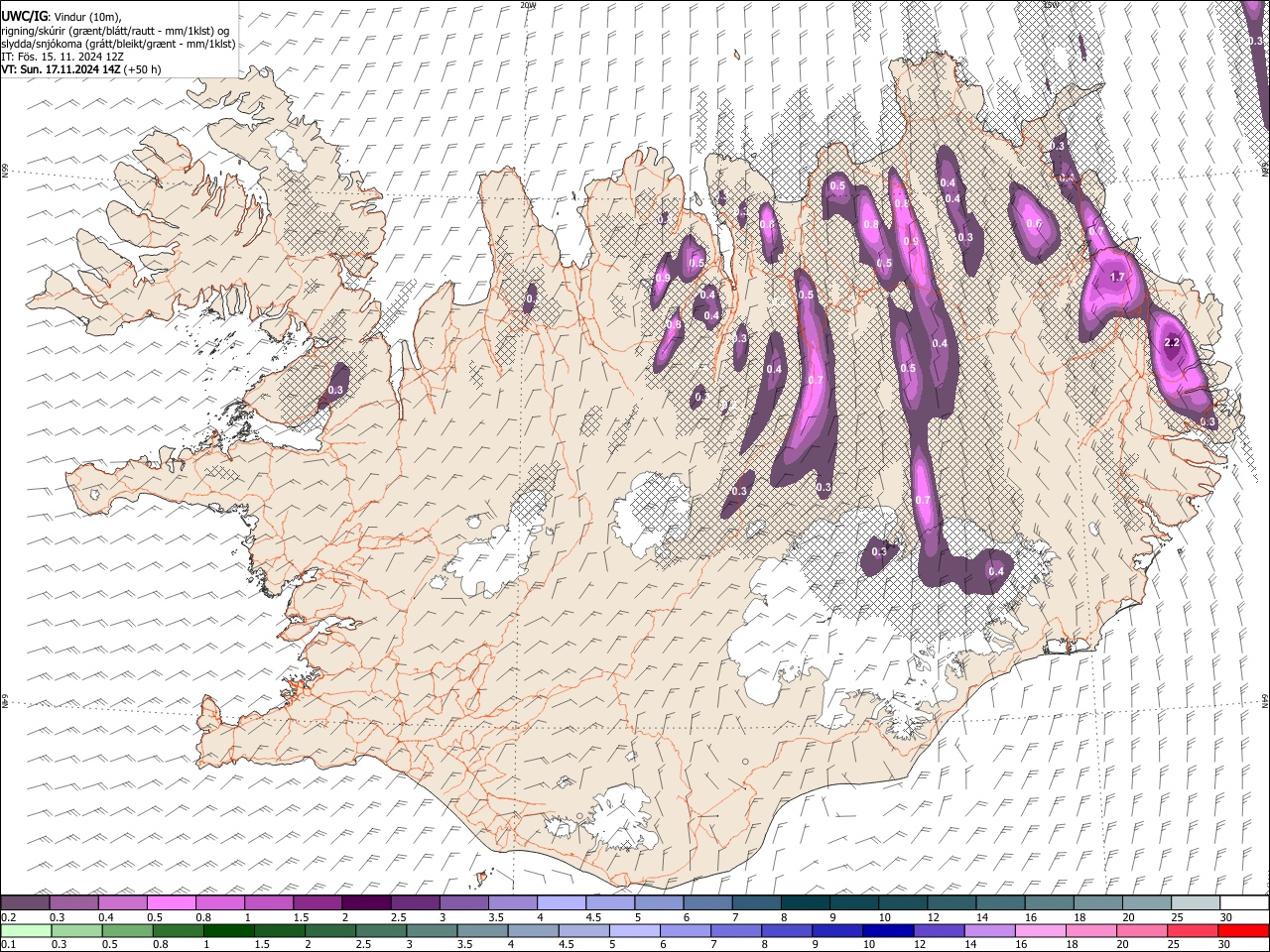Image resolution: width=1270 pixels, height=952 pixels.
Task: Click the 0.6 snowfall value on the map
Action: pos(1034,223)
